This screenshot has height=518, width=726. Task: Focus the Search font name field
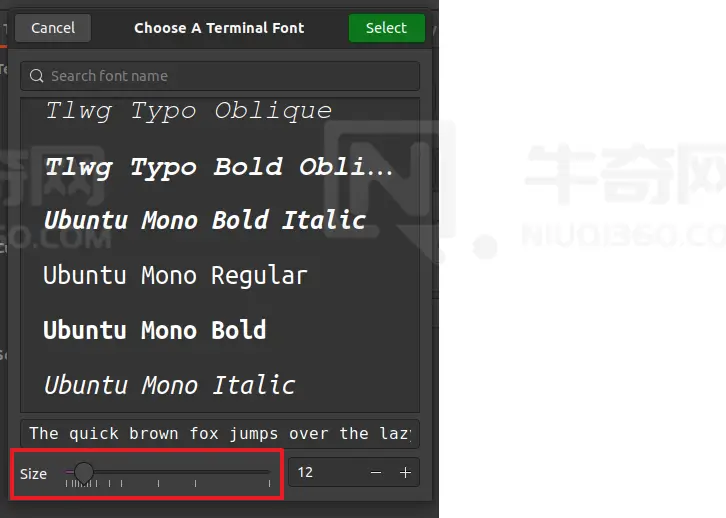(220, 76)
